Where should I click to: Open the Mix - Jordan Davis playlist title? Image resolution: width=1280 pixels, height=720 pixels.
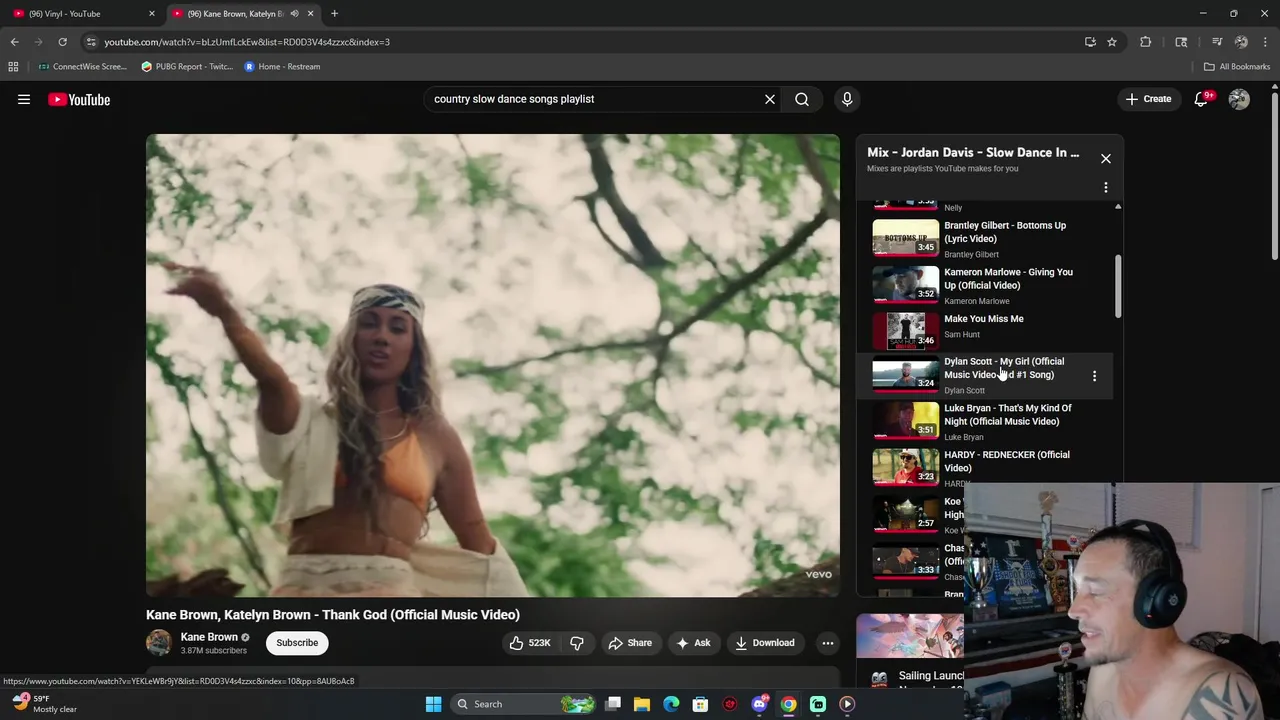(x=973, y=152)
